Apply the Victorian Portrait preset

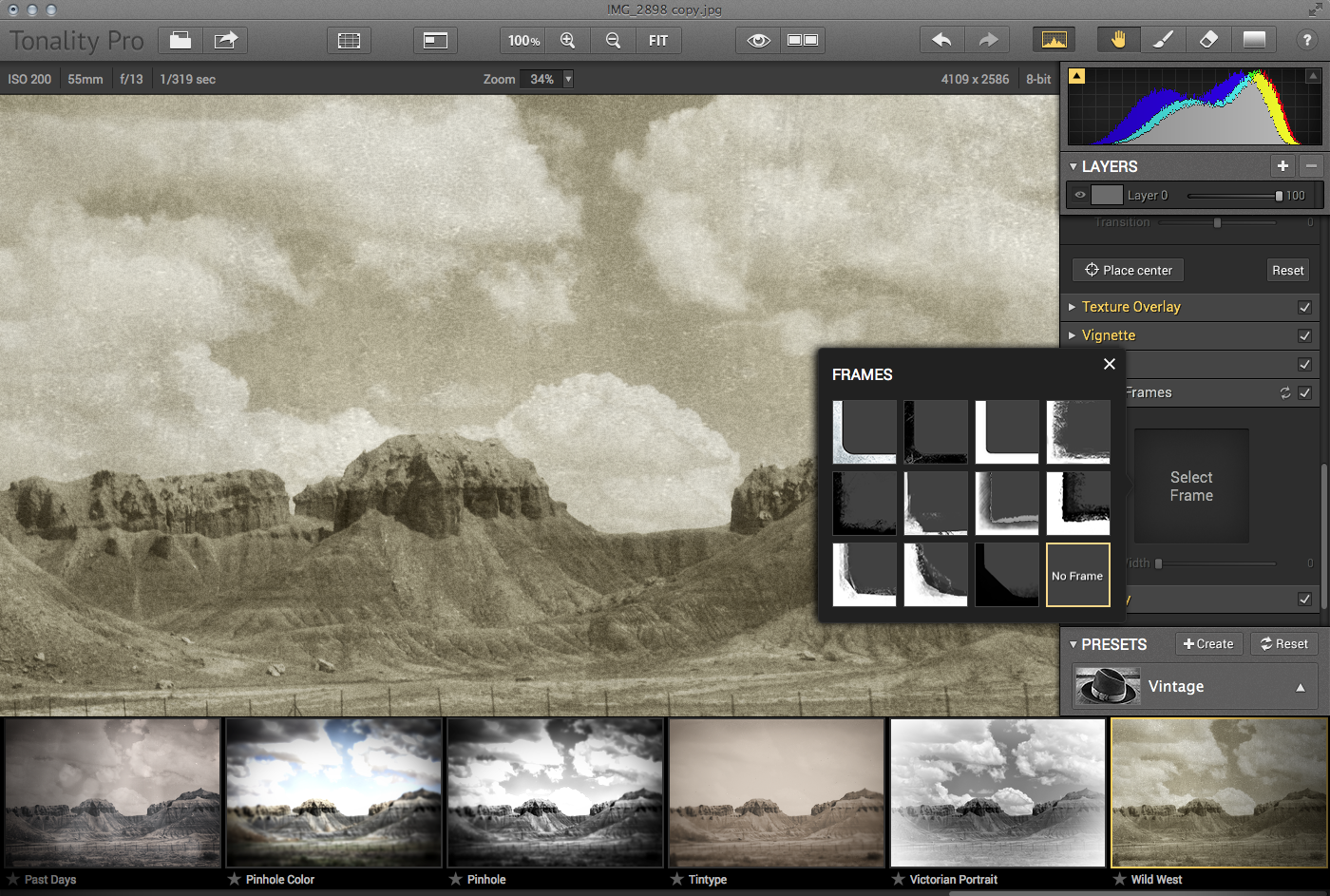pyautogui.click(x=997, y=793)
